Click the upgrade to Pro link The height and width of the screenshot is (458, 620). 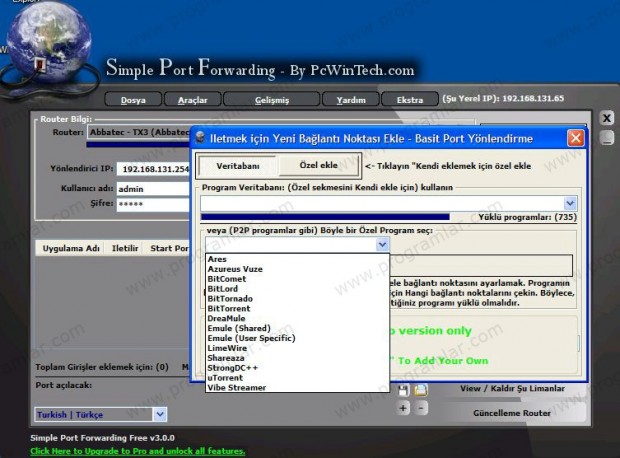click(x=138, y=451)
